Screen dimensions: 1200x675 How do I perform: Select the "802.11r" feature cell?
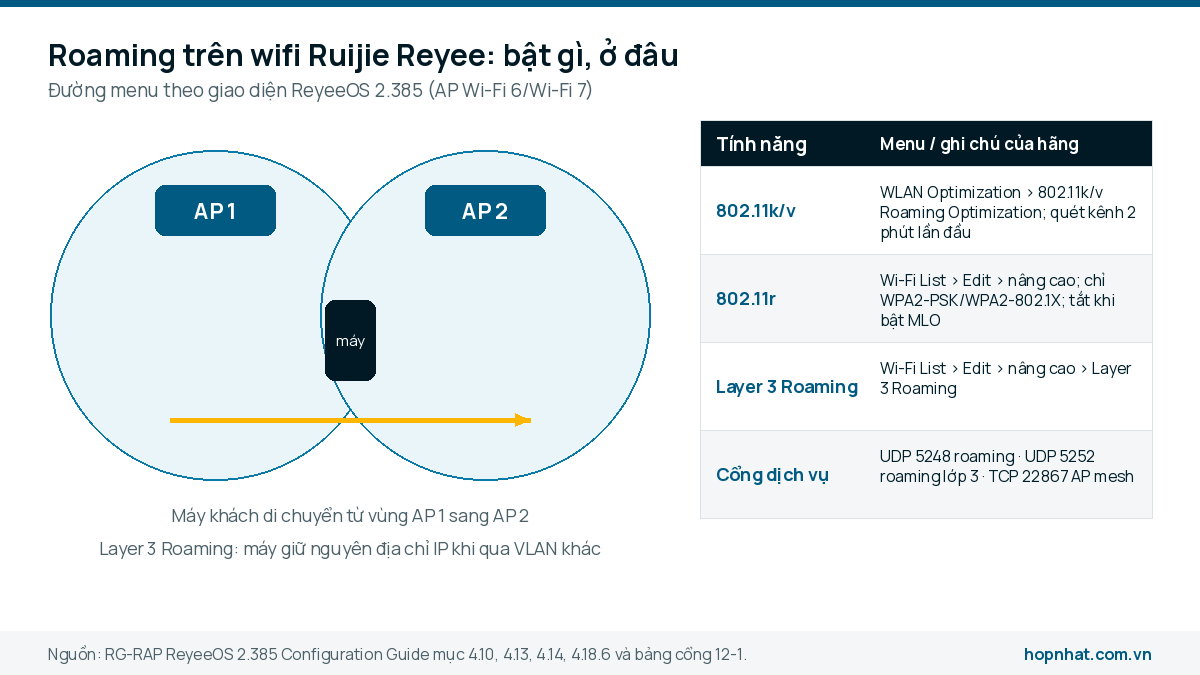click(746, 299)
